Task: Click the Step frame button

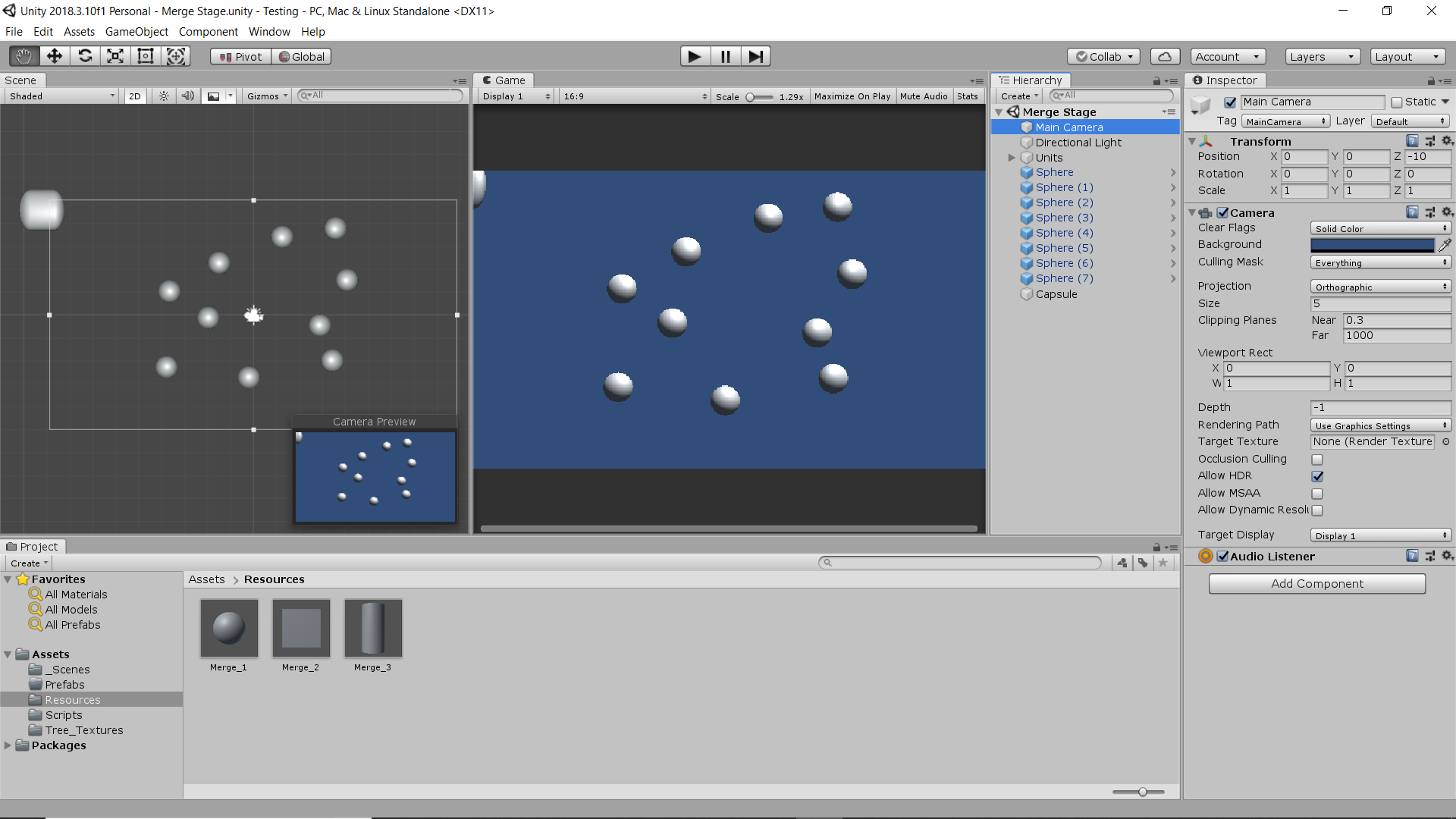Action: point(755,56)
